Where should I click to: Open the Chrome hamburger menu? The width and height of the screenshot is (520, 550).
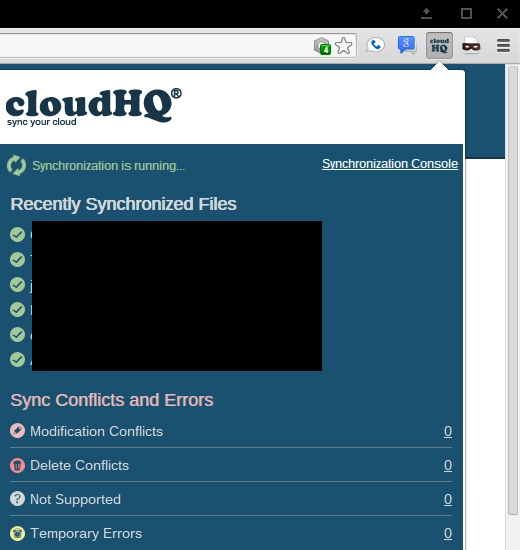pyautogui.click(x=503, y=46)
